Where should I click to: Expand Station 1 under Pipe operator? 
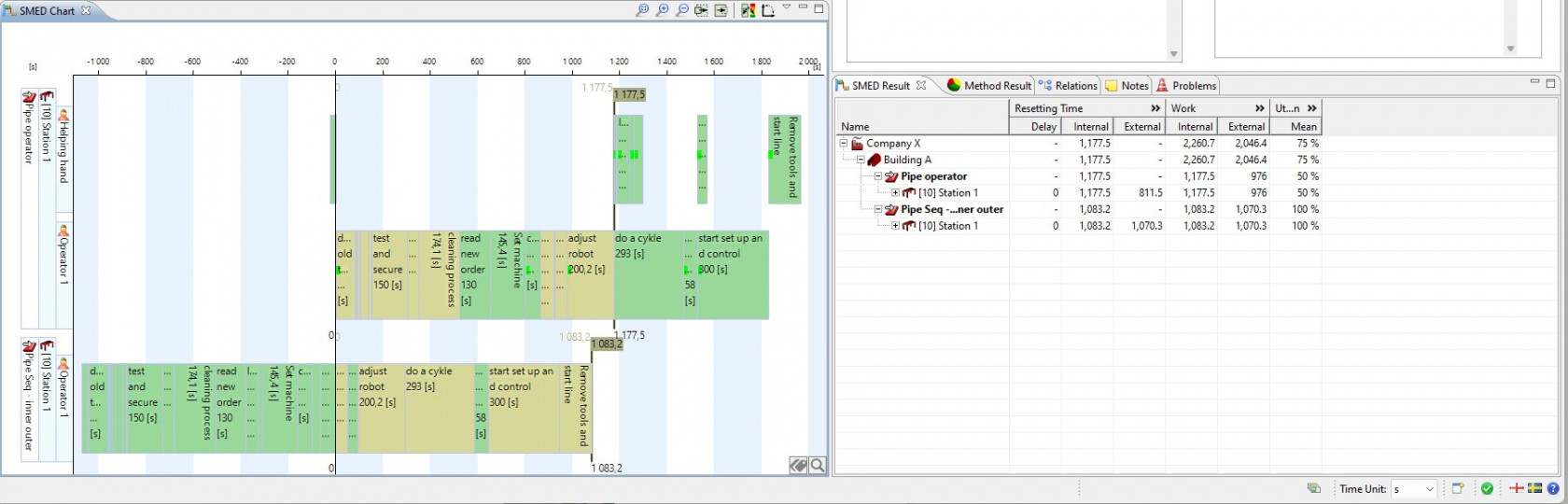[895, 193]
